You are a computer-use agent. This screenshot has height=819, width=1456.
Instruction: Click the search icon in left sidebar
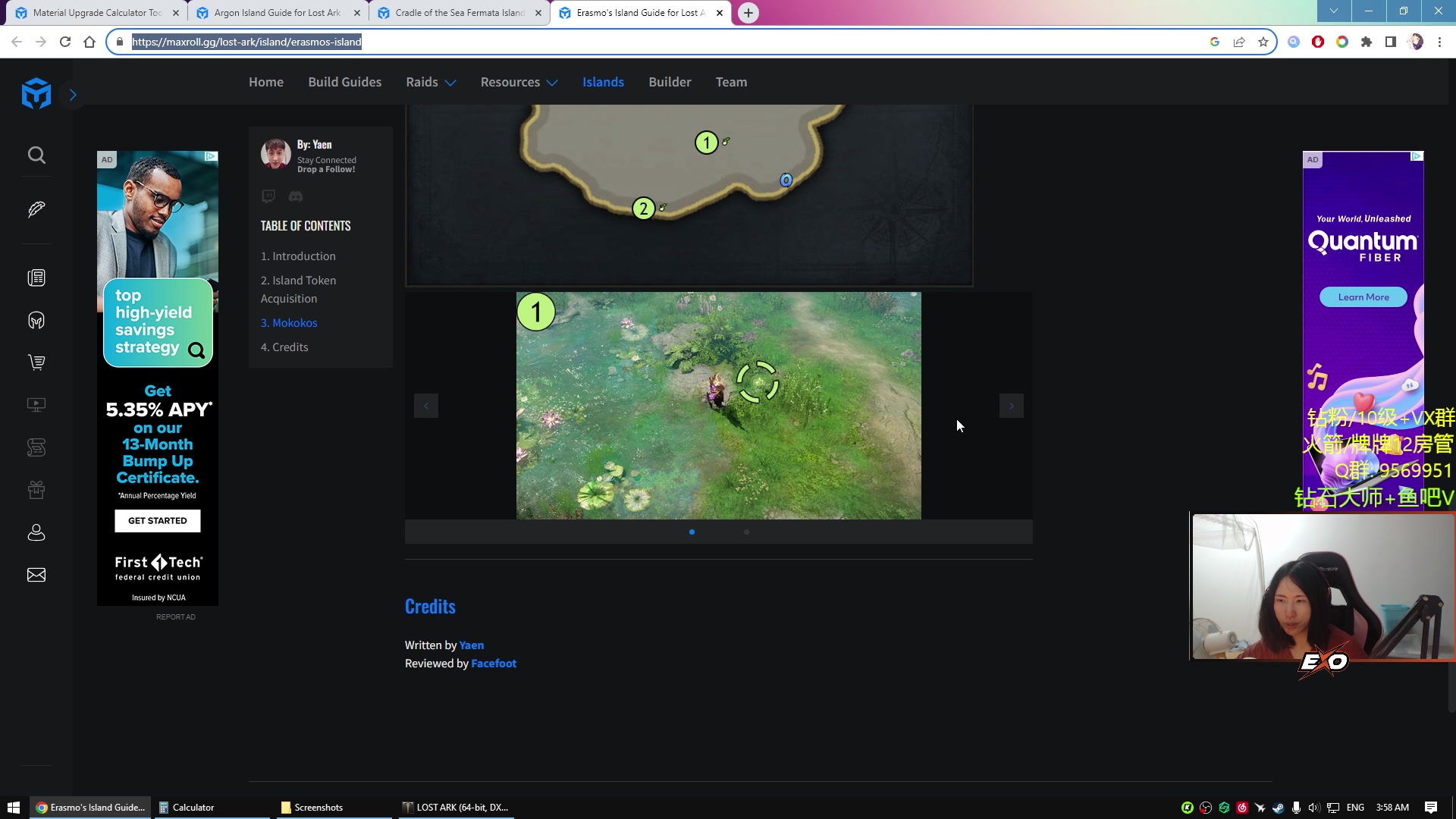pos(36,155)
